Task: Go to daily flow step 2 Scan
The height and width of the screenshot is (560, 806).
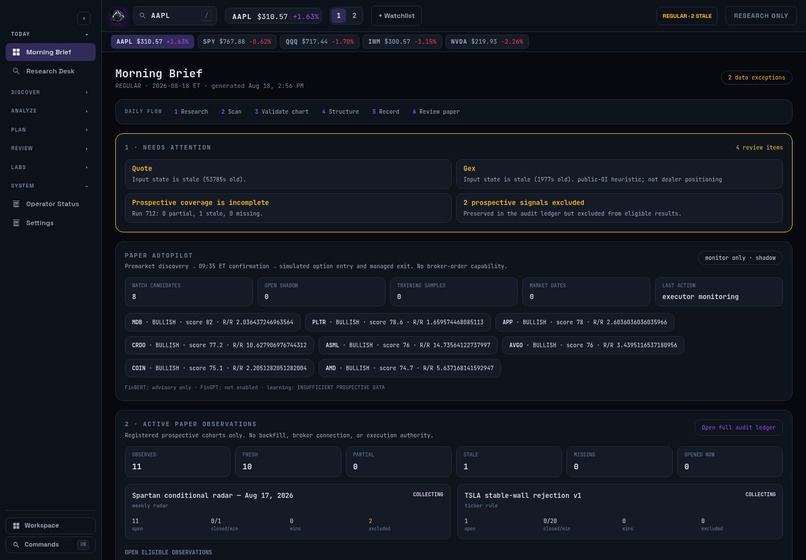Action: coord(231,112)
